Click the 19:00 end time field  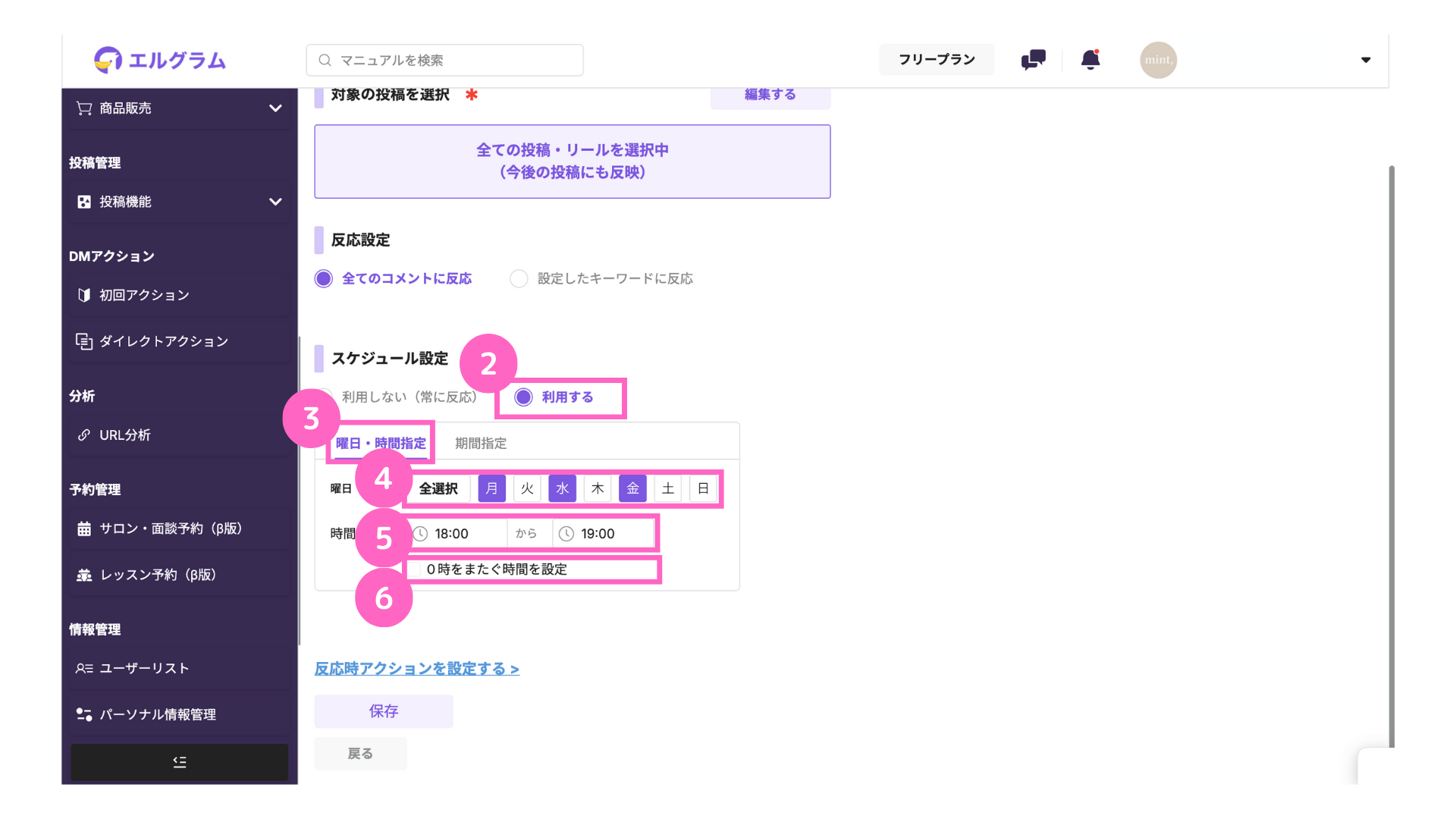[x=604, y=534]
